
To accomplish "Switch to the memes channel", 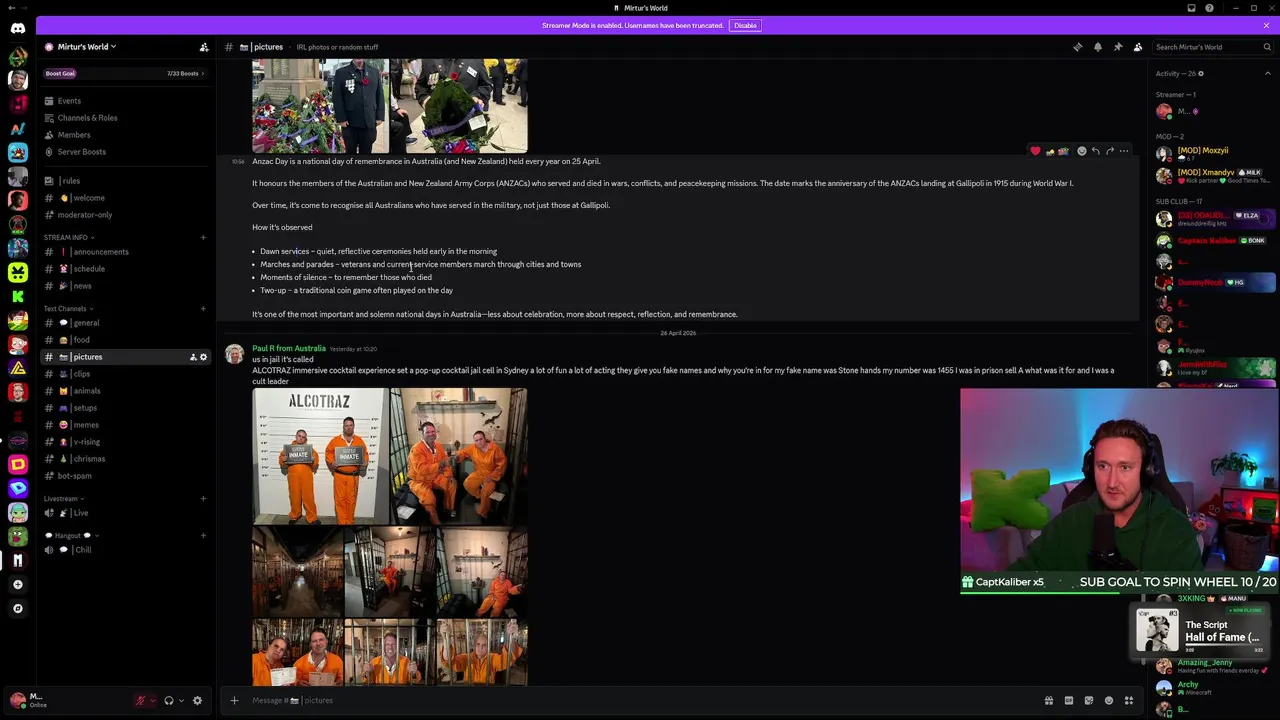I will tap(125, 425).
